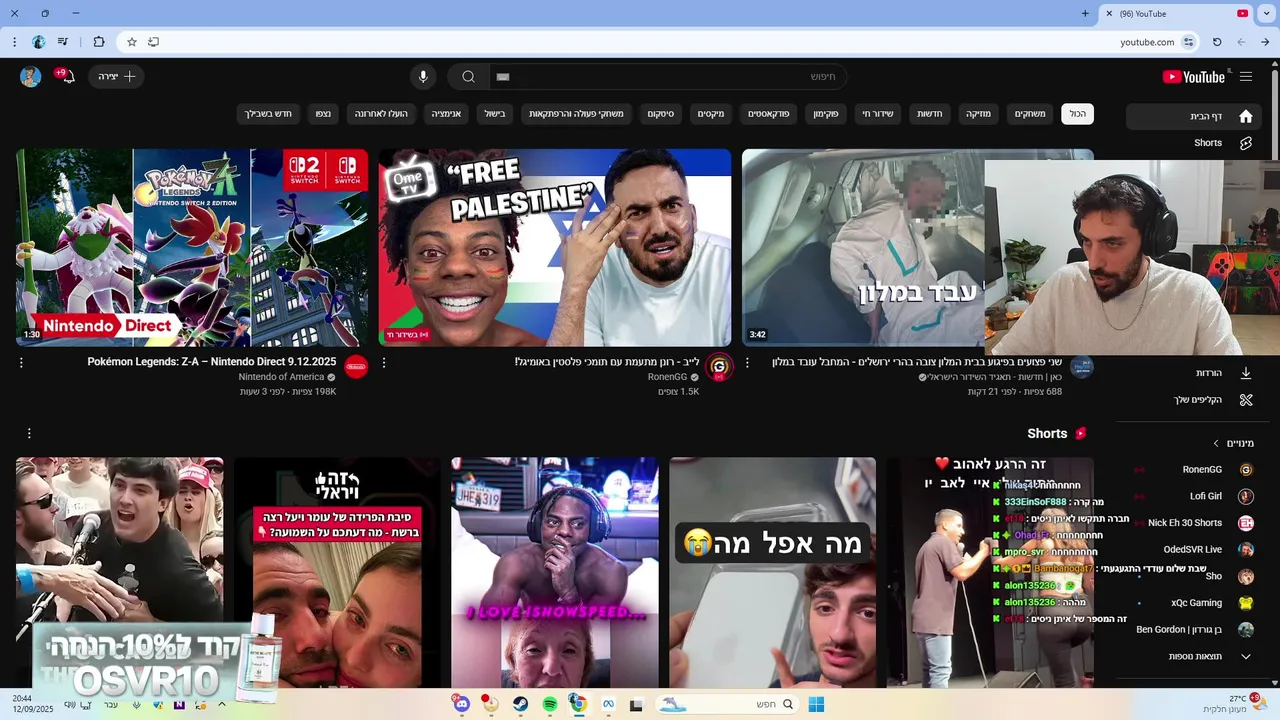Click the Shorts icon in sidebar

[1246, 143]
